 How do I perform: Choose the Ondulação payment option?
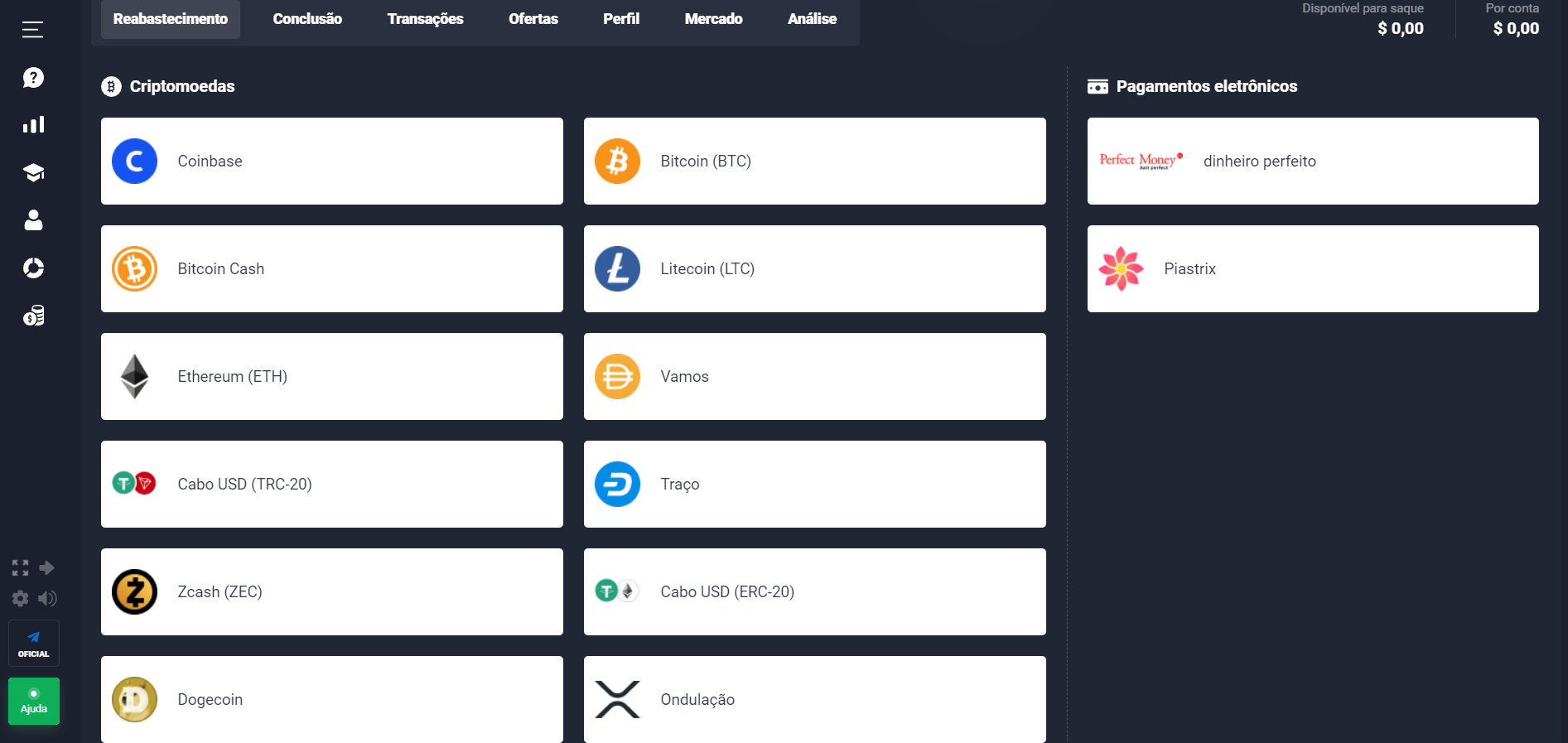pos(814,699)
